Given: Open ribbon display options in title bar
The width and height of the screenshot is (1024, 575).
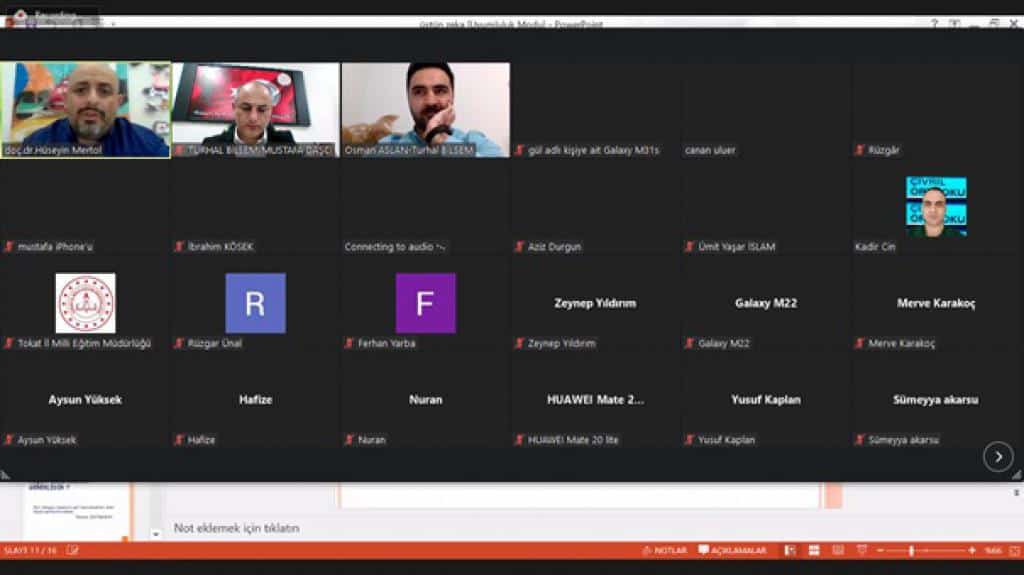Looking at the screenshot, I should 955,24.
